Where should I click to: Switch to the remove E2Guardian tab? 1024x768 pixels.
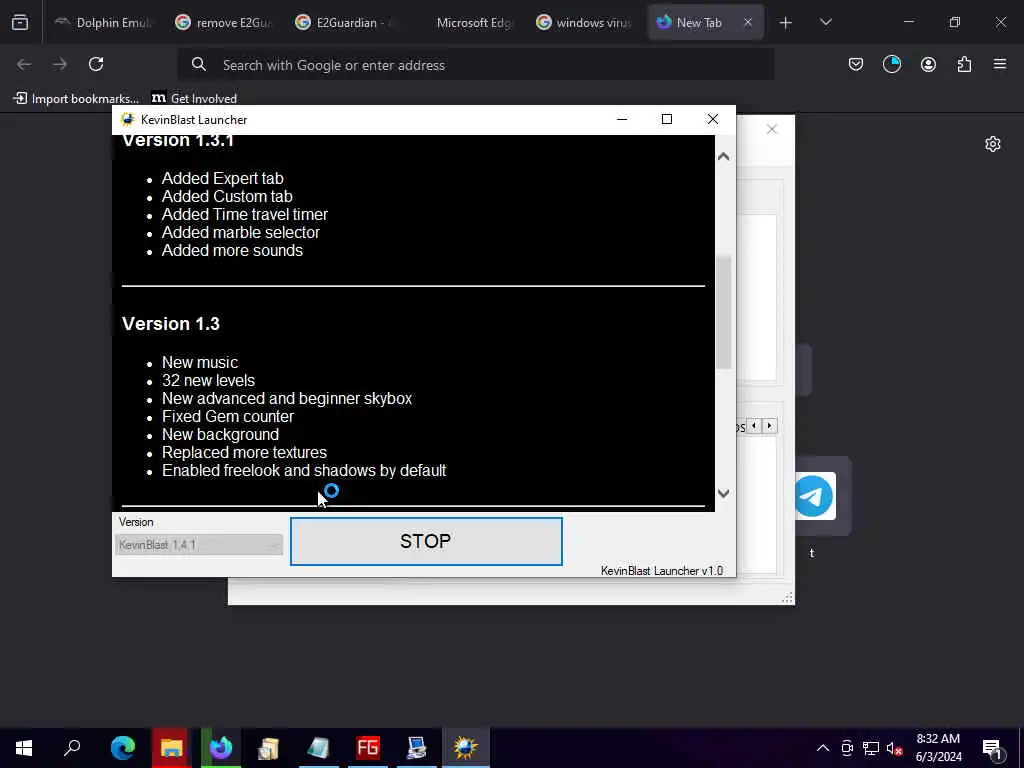(224, 23)
